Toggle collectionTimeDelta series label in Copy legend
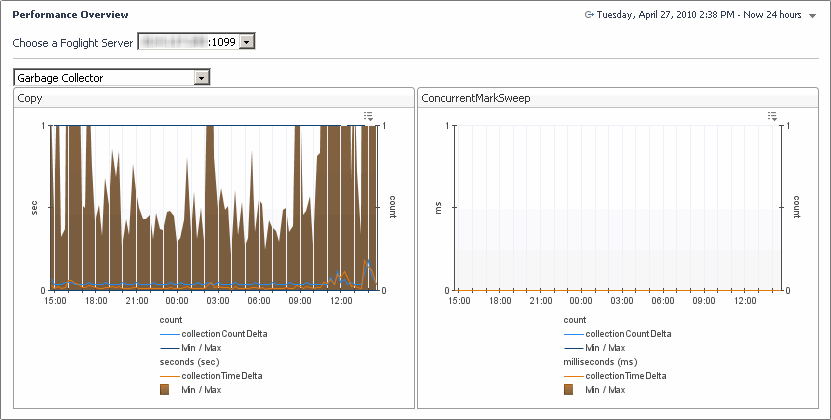Viewport: 831px width, 420px height. coord(223,375)
